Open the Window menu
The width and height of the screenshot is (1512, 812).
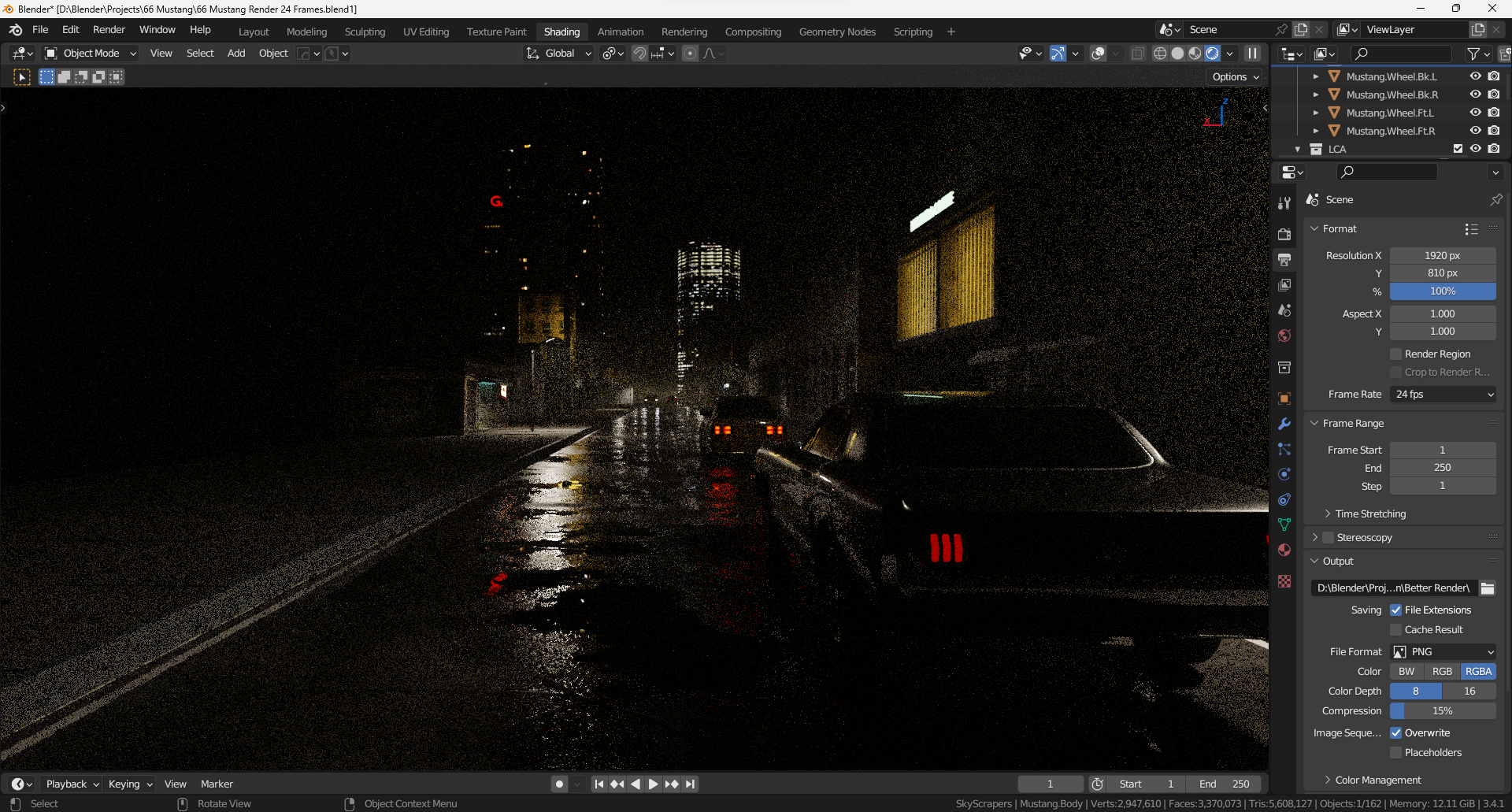coord(157,30)
